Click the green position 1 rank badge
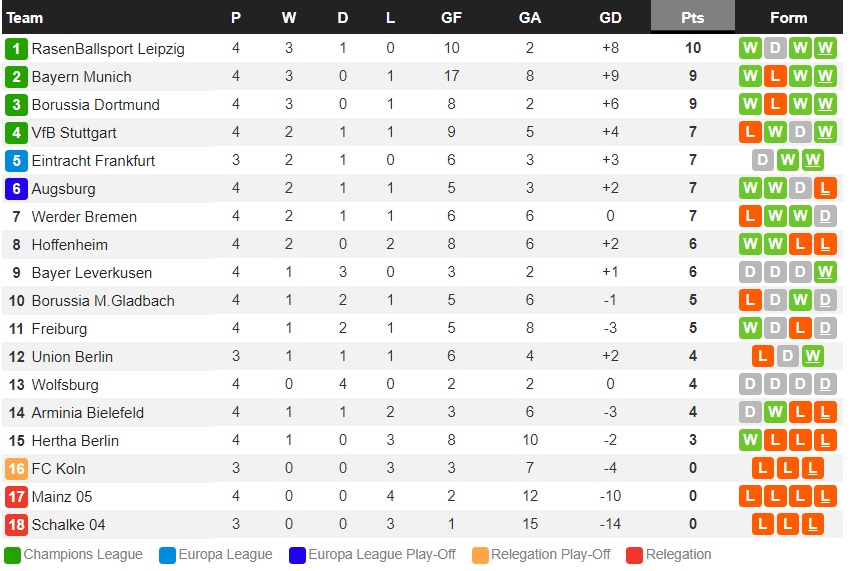Image resolution: width=850 pixels, height=571 pixels. 16,49
